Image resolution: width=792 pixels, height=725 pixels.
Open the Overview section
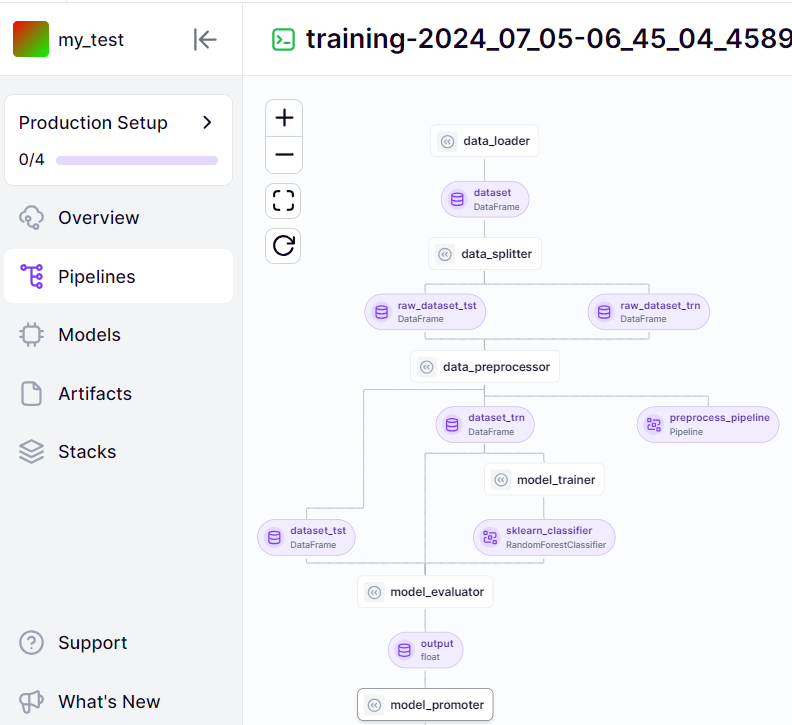[x=98, y=218]
